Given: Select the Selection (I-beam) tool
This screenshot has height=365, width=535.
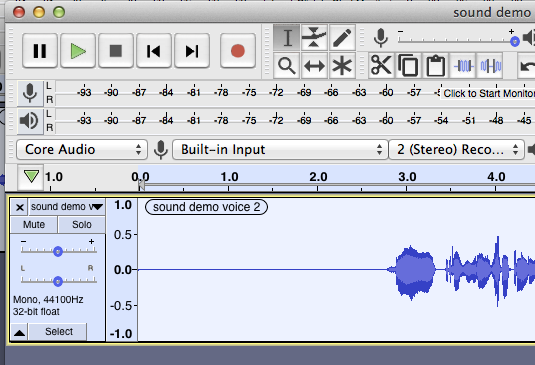Looking at the screenshot, I should [287, 37].
